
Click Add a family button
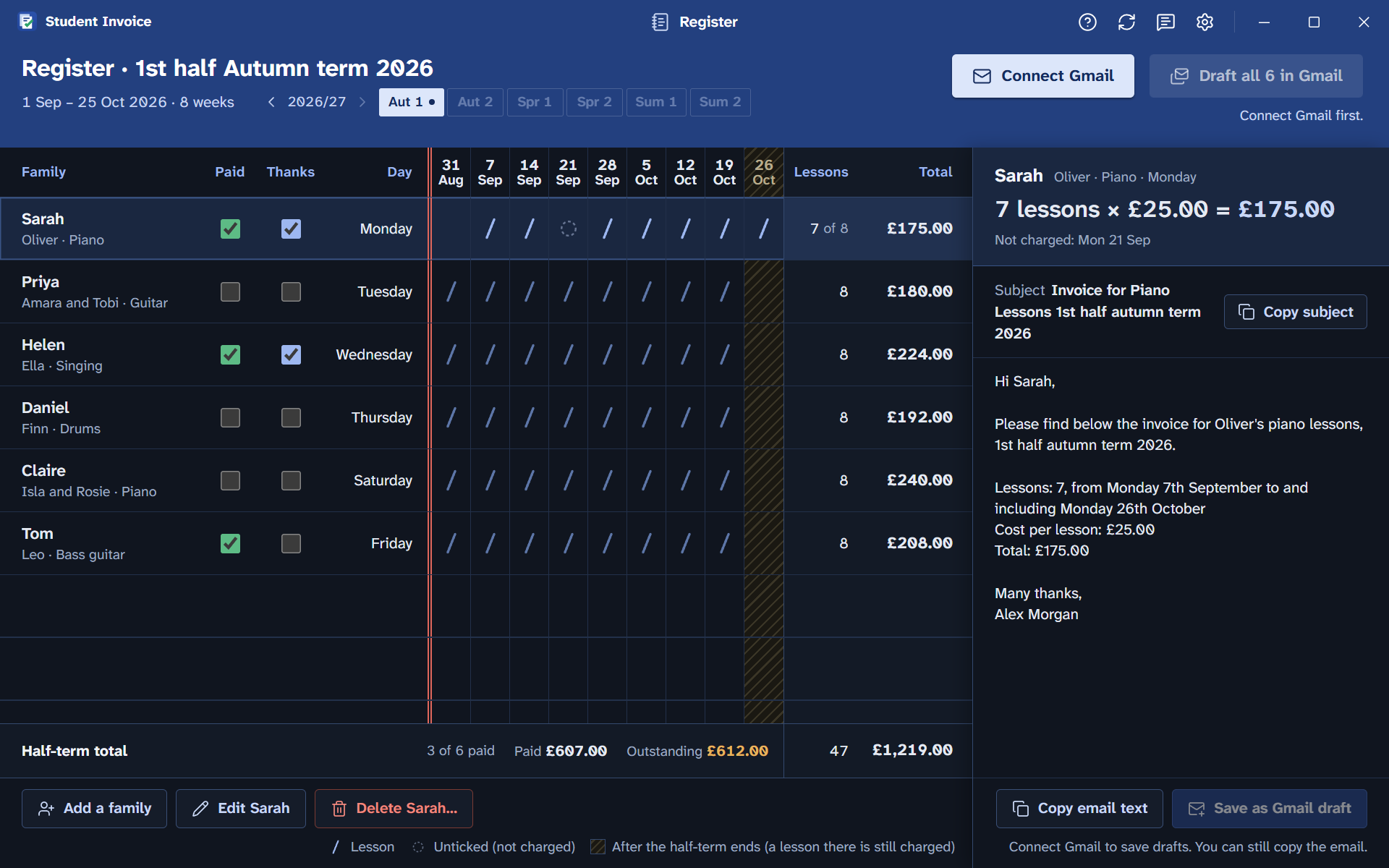pyautogui.click(x=94, y=809)
